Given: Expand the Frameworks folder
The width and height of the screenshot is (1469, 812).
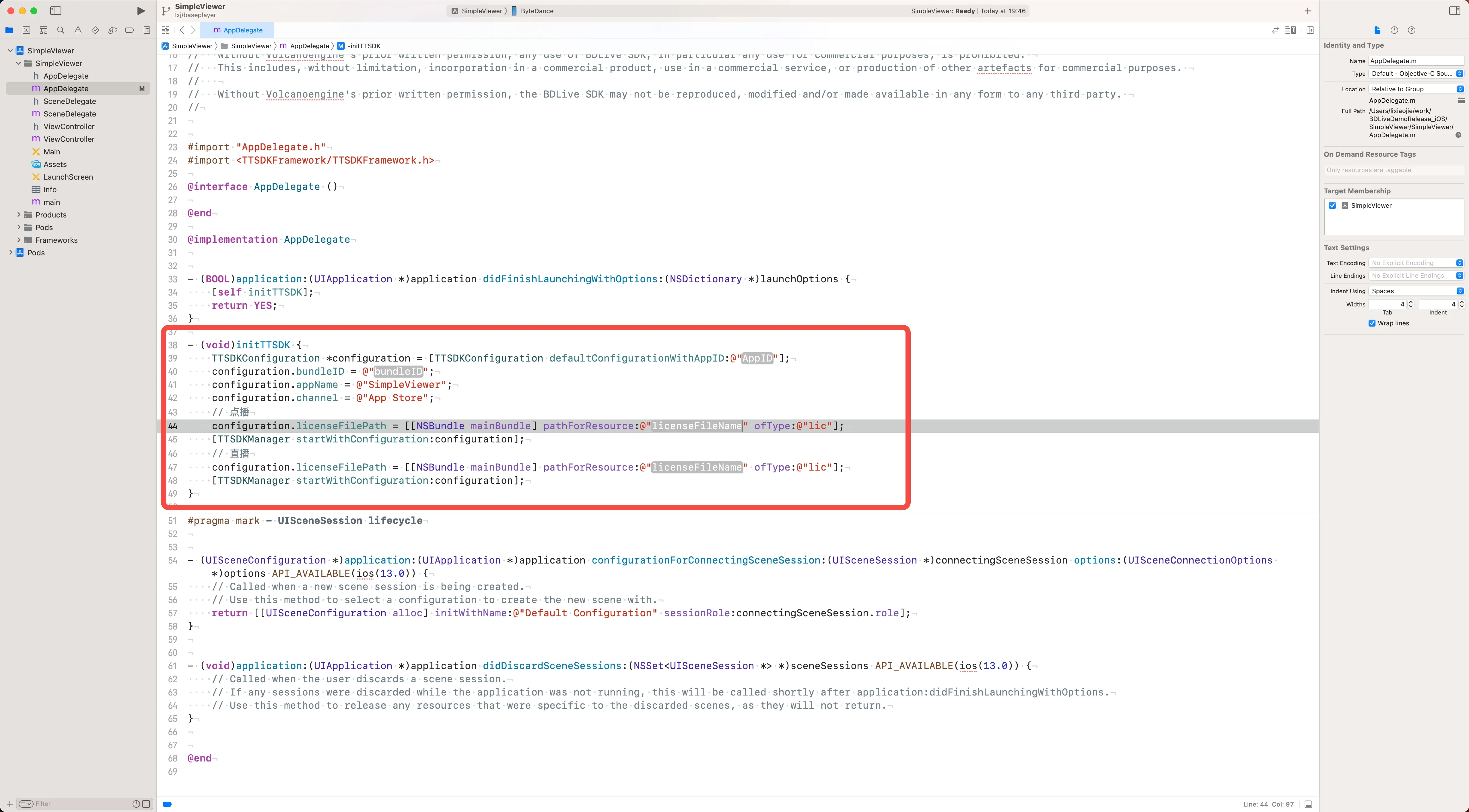Looking at the screenshot, I should tap(18, 240).
